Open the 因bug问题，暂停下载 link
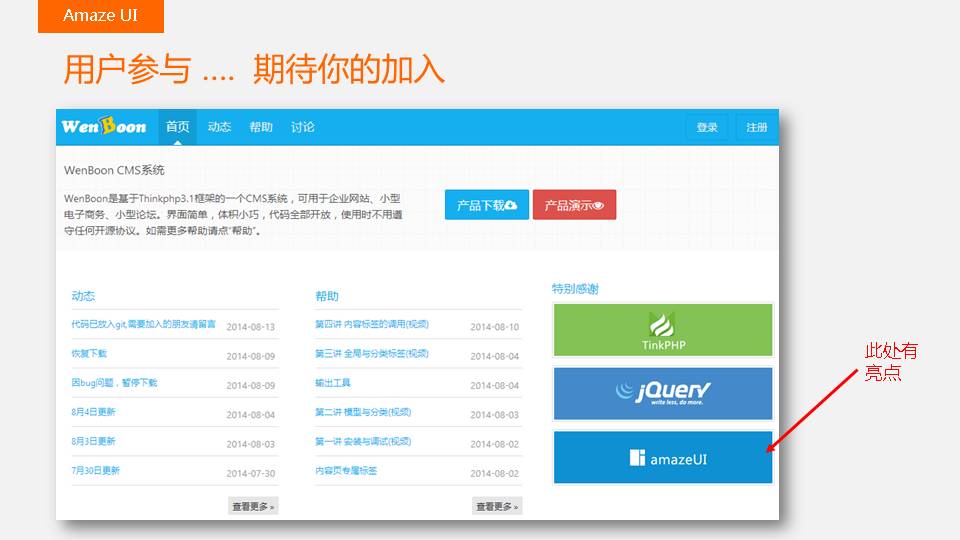 click(x=114, y=383)
